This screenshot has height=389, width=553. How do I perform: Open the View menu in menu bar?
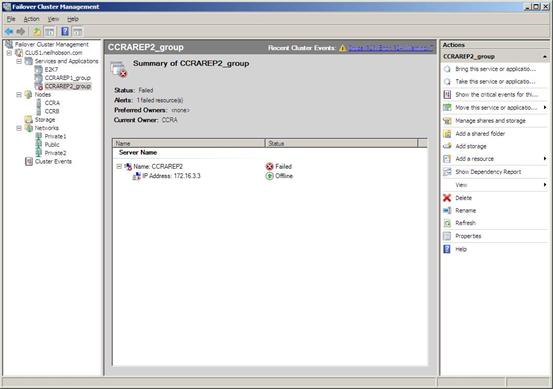click(53, 19)
